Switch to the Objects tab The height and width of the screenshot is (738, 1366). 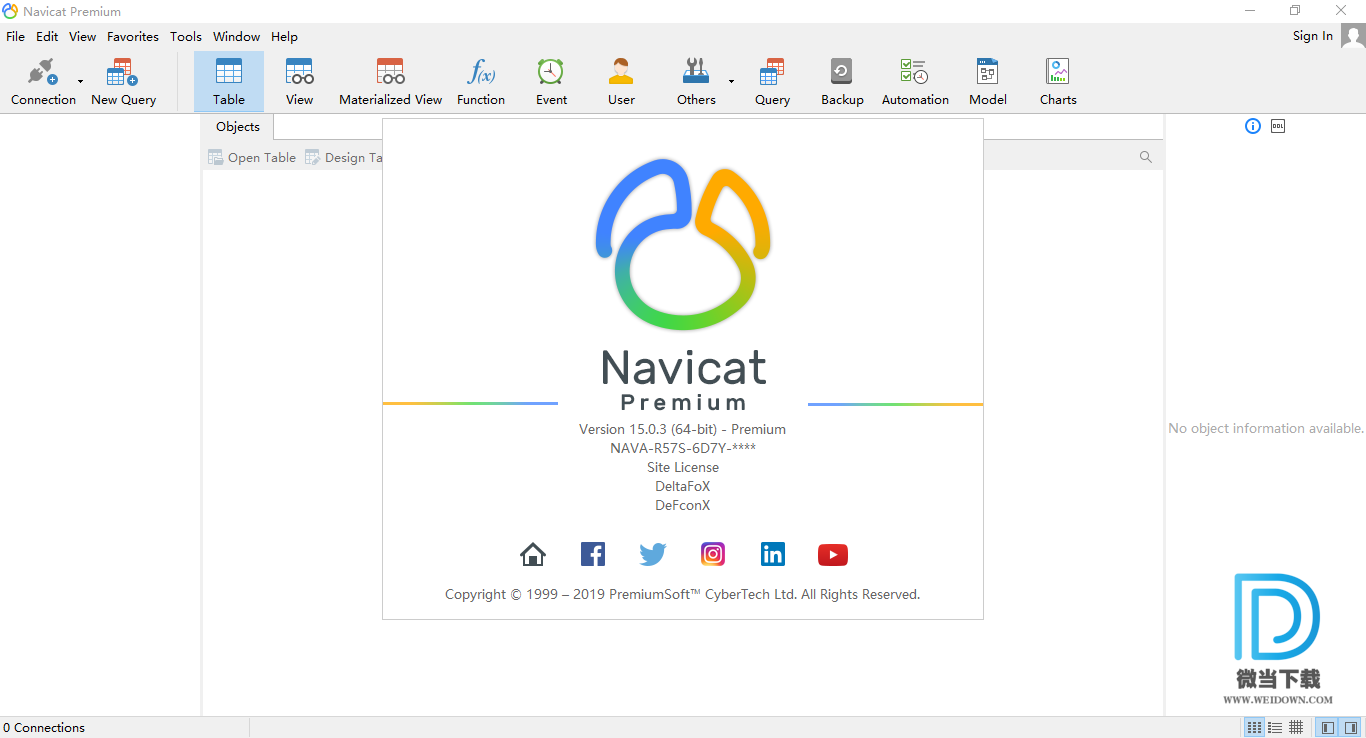[x=238, y=127]
